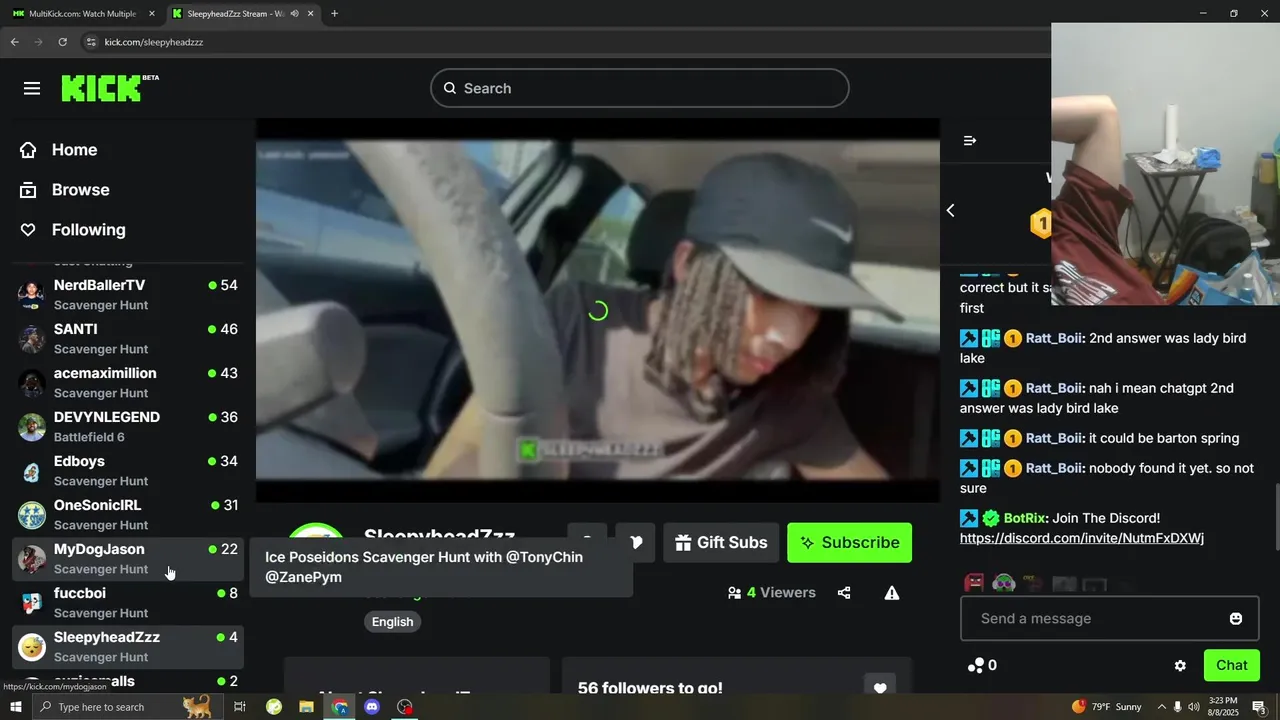
Task: Open the Discord invite link
Action: pos(1082,538)
